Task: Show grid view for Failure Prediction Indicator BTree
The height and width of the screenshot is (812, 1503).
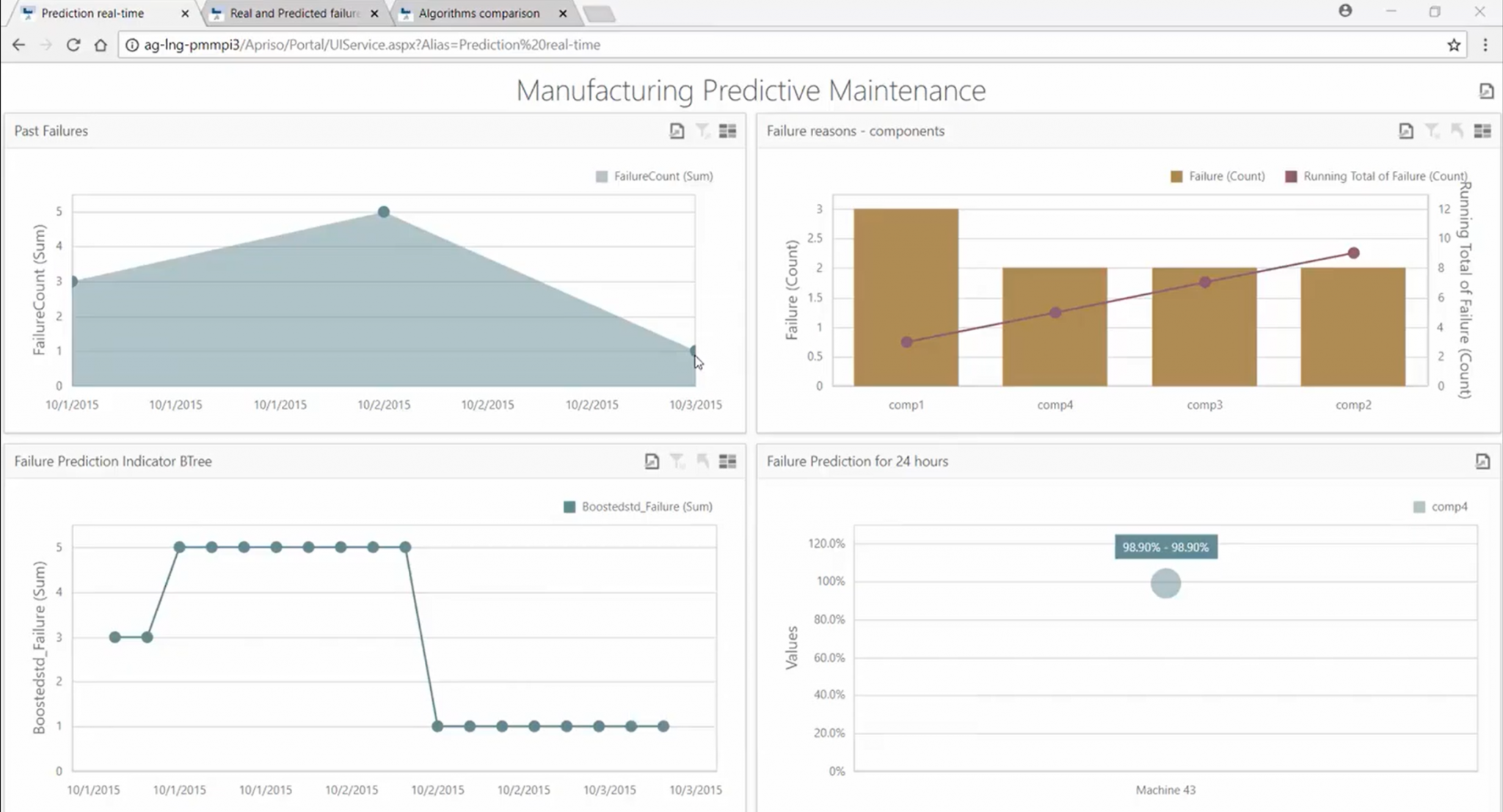Action: [727, 461]
